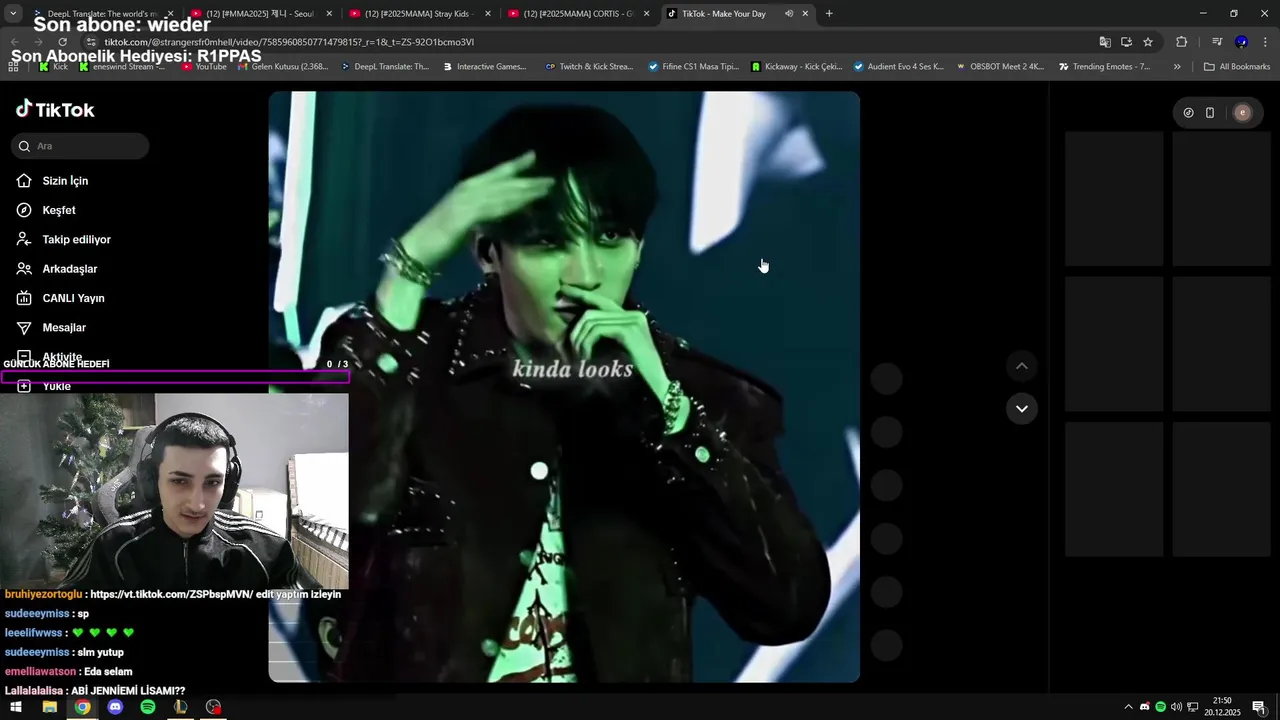Open the Chrome three-dot menu
Image resolution: width=1280 pixels, height=720 pixels.
1264,42
